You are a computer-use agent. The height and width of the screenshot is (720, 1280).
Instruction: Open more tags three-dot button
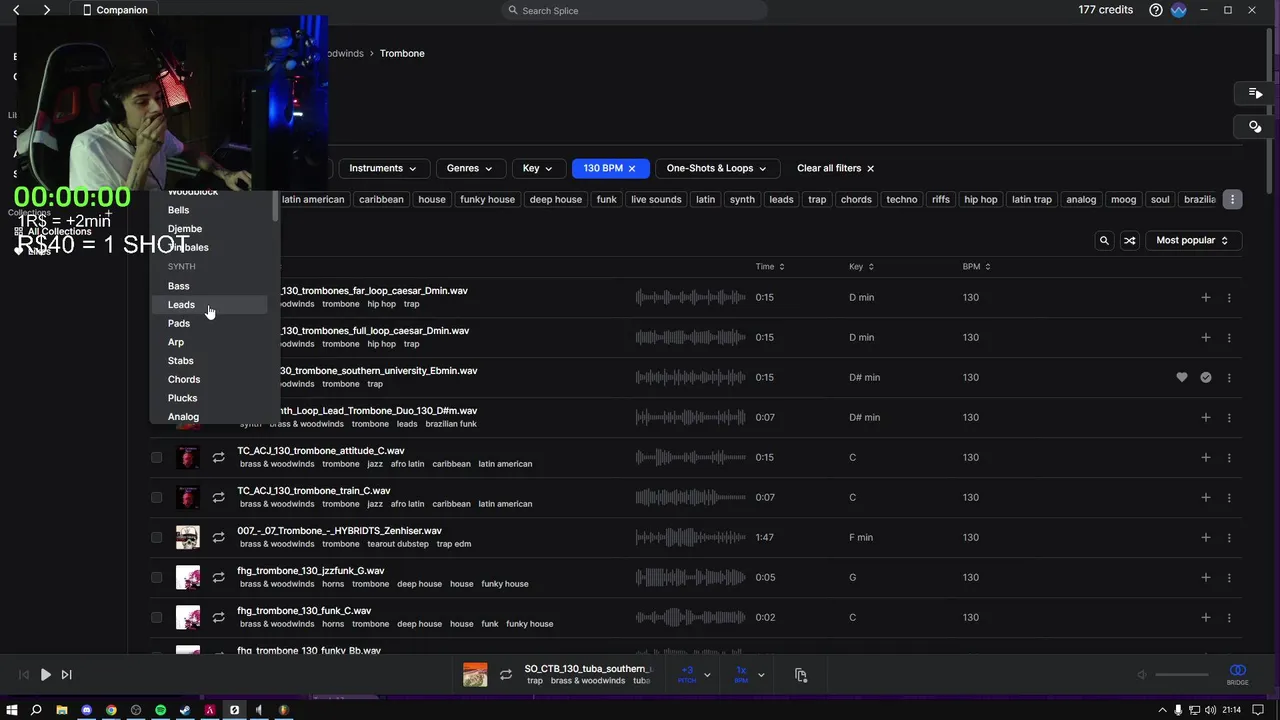coord(1232,199)
